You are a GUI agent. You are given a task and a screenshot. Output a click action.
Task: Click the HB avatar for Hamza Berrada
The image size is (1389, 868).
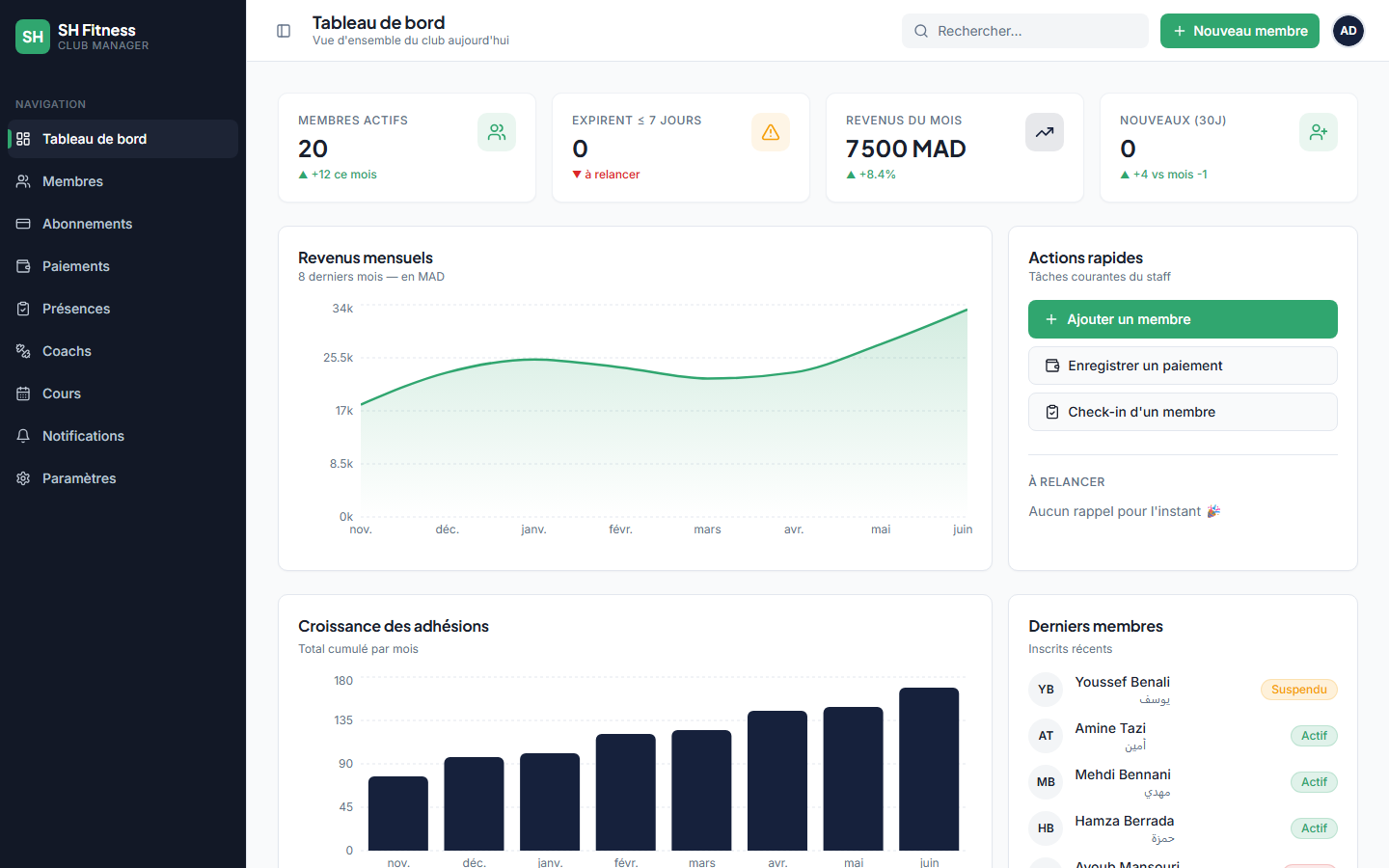pos(1046,828)
